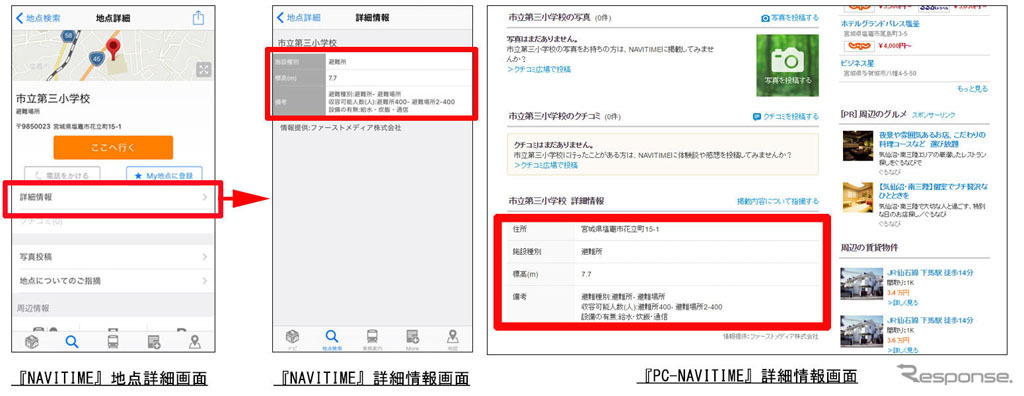Screen dimensions: 1024x396
Task: Select 施設種別 避難所 row in PC table
Action: tap(662, 252)
